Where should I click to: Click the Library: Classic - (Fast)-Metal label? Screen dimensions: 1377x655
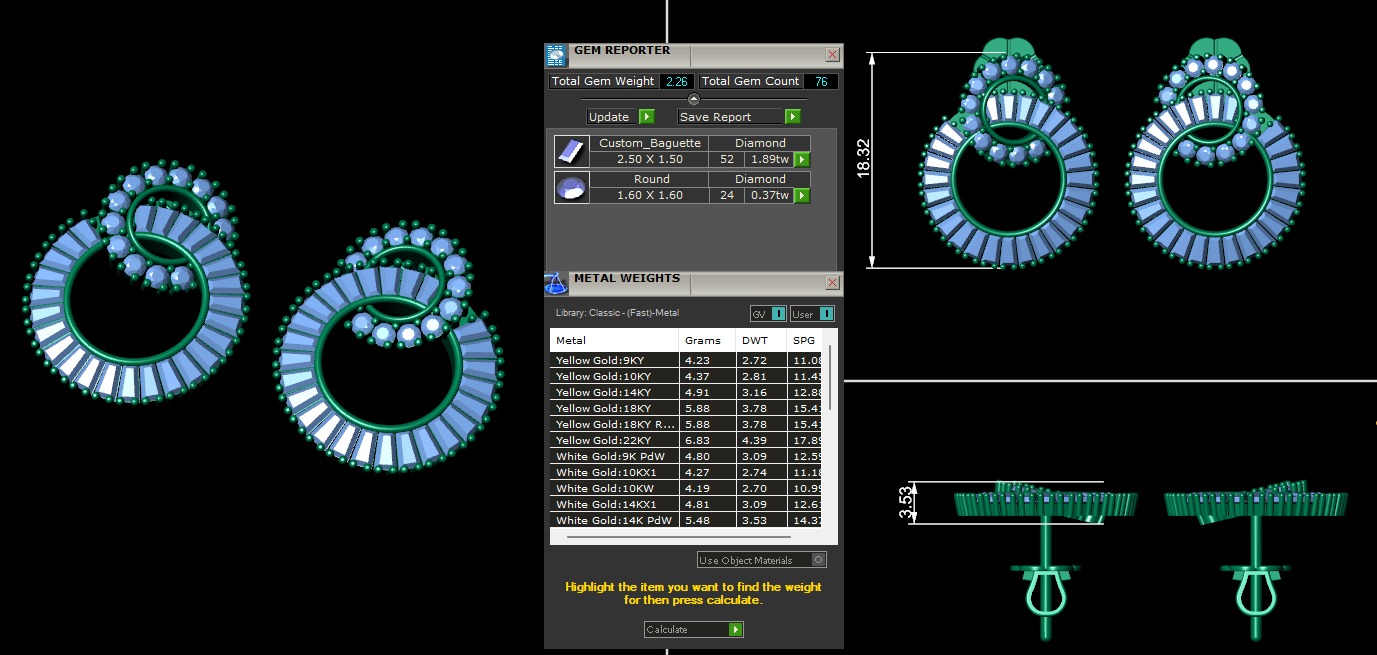pos(618,314)
